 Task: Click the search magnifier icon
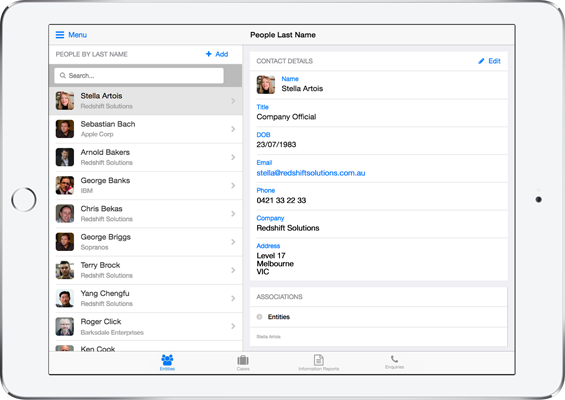click(63, 75)
